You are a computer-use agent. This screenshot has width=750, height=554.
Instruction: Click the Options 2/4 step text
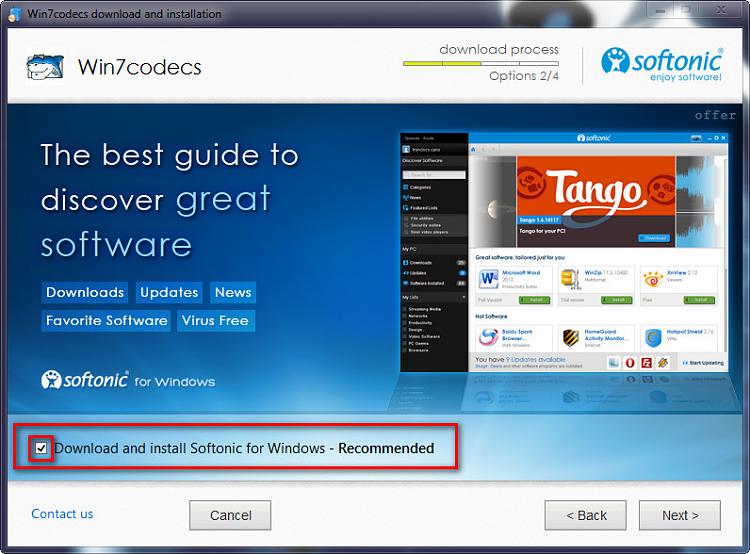524,76
